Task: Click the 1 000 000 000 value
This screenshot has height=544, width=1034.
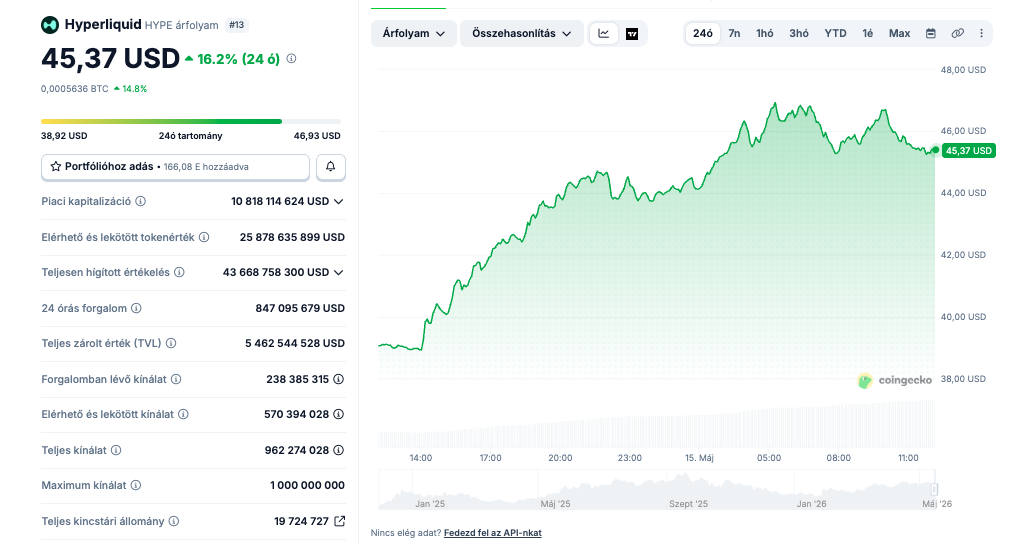Action: point(307,485)
